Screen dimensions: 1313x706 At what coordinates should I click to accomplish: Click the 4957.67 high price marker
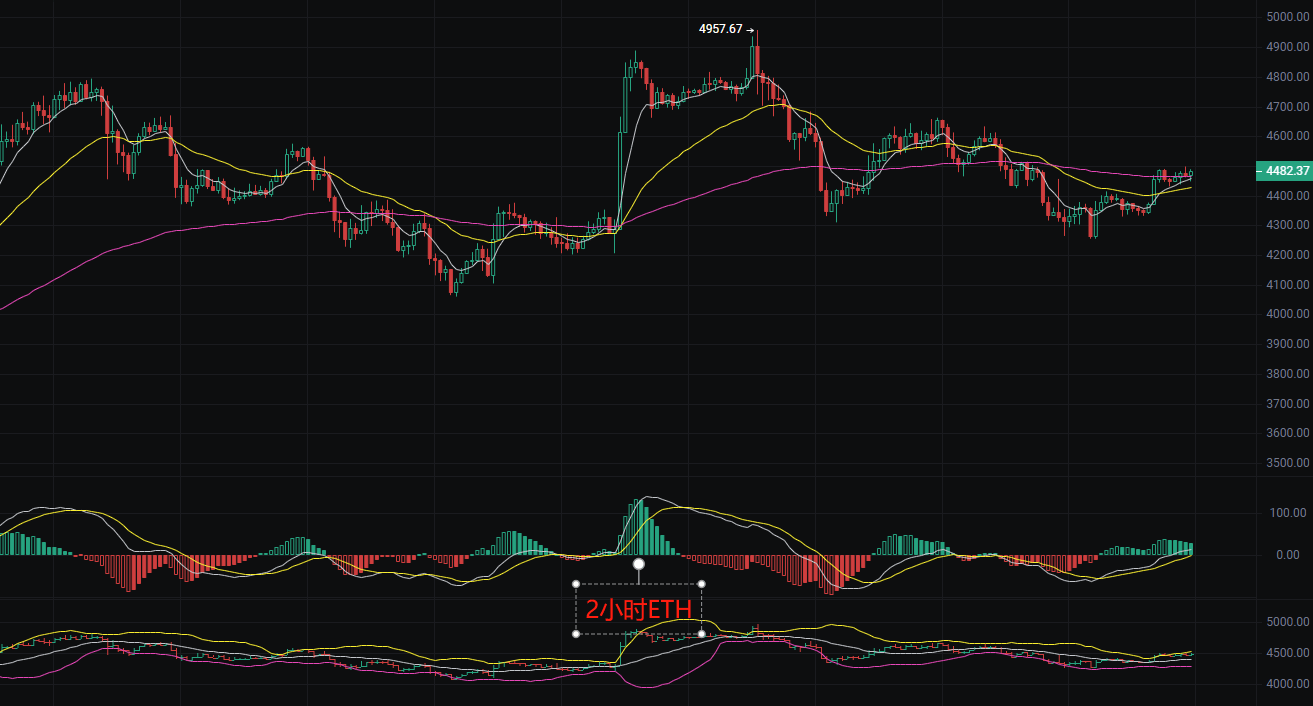720,29
